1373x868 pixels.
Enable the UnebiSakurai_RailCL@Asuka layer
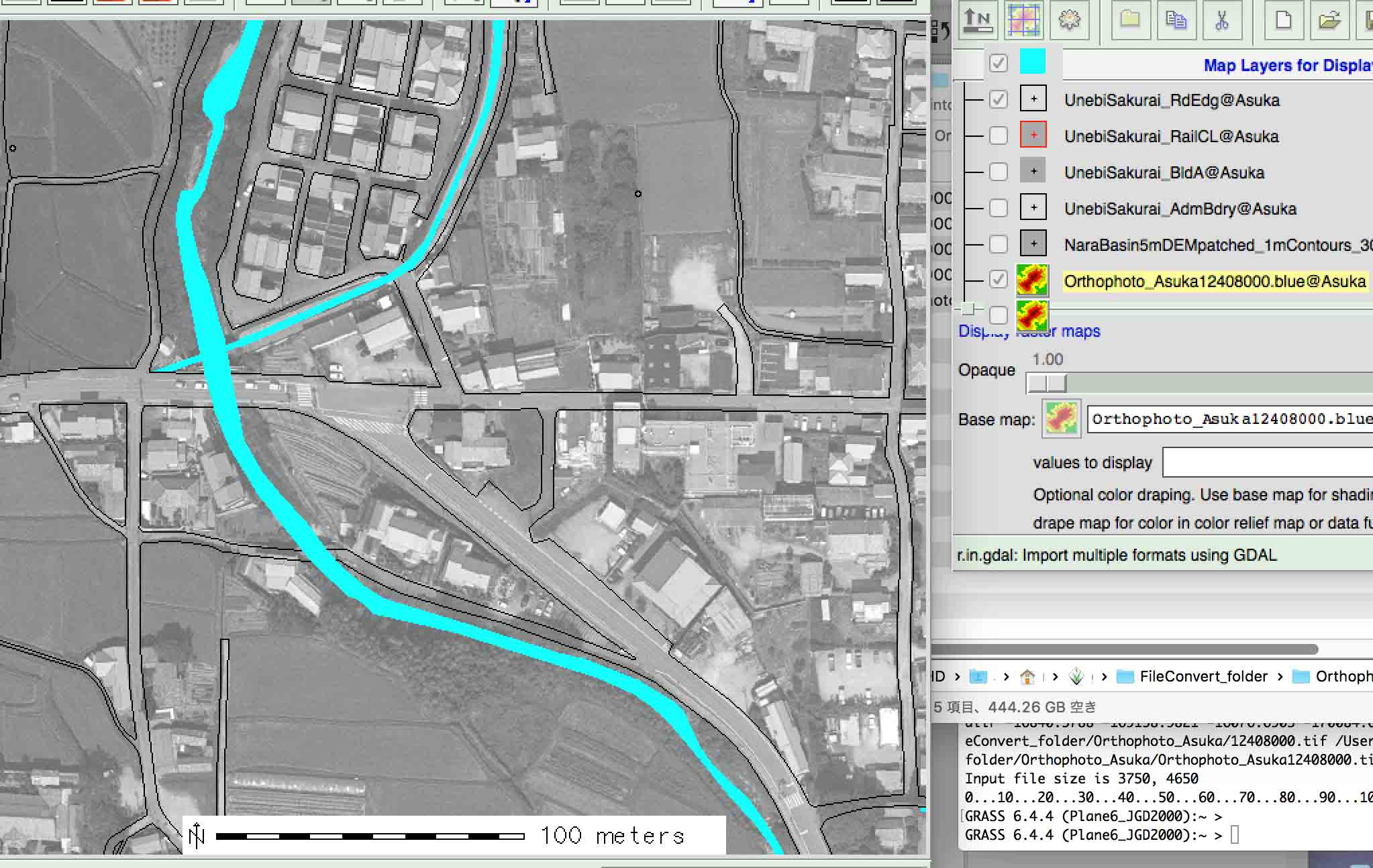click(x=999, y=135)
